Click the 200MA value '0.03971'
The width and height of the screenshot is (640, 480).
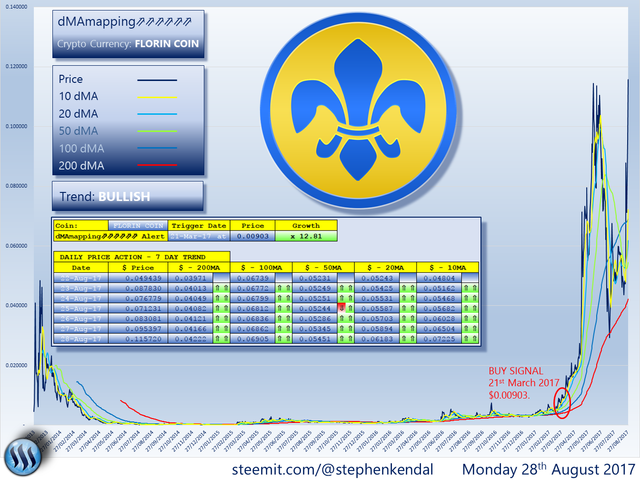[x=191, y=278]
